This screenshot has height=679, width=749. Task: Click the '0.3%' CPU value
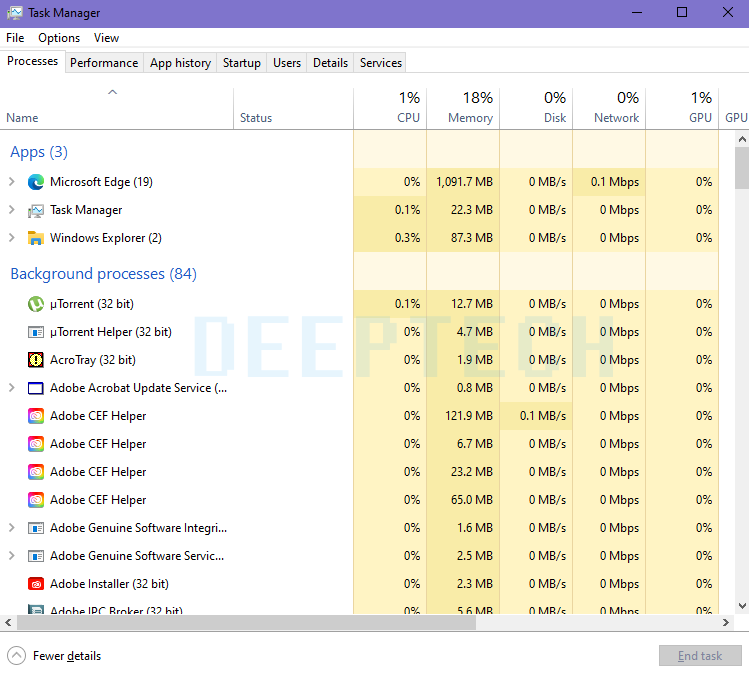(x=407, y=238)
